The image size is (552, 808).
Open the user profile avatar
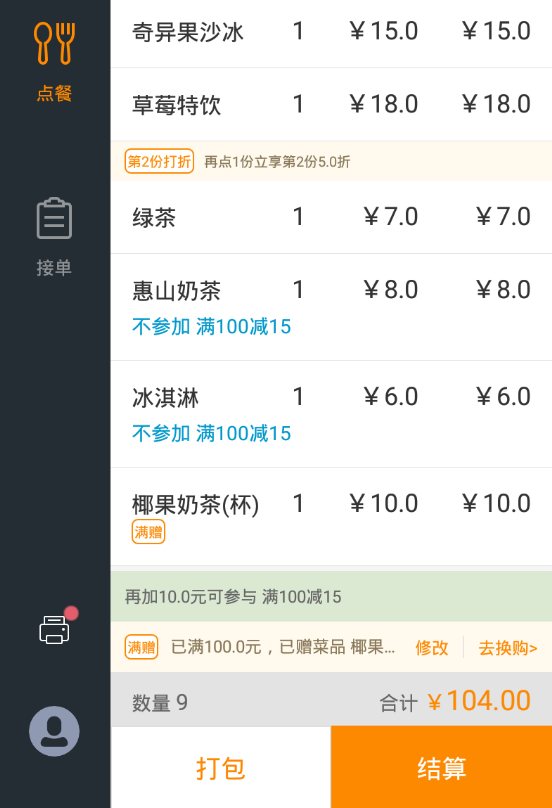[x=54, y=731]
